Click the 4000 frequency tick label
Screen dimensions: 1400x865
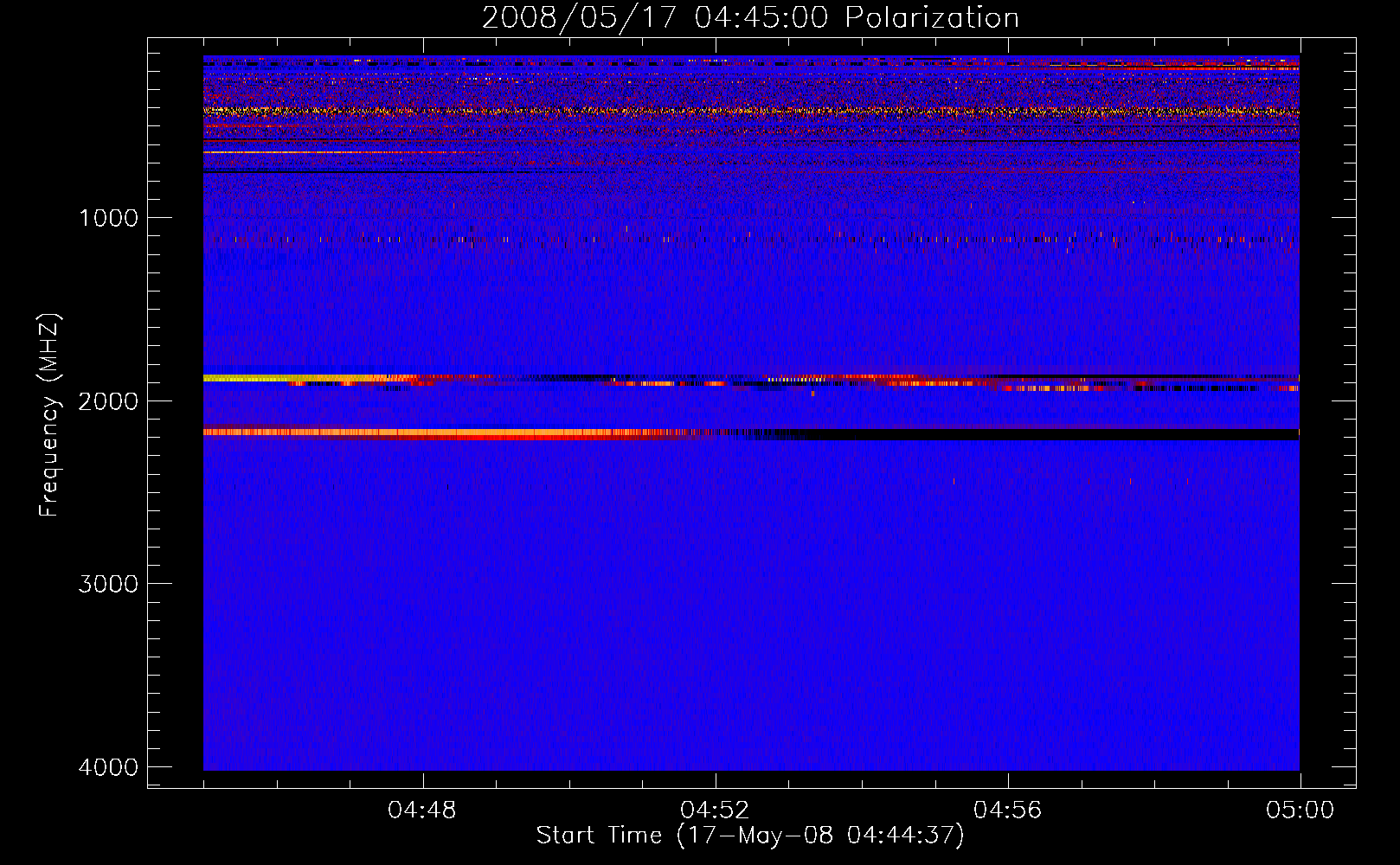click(108, 767)
